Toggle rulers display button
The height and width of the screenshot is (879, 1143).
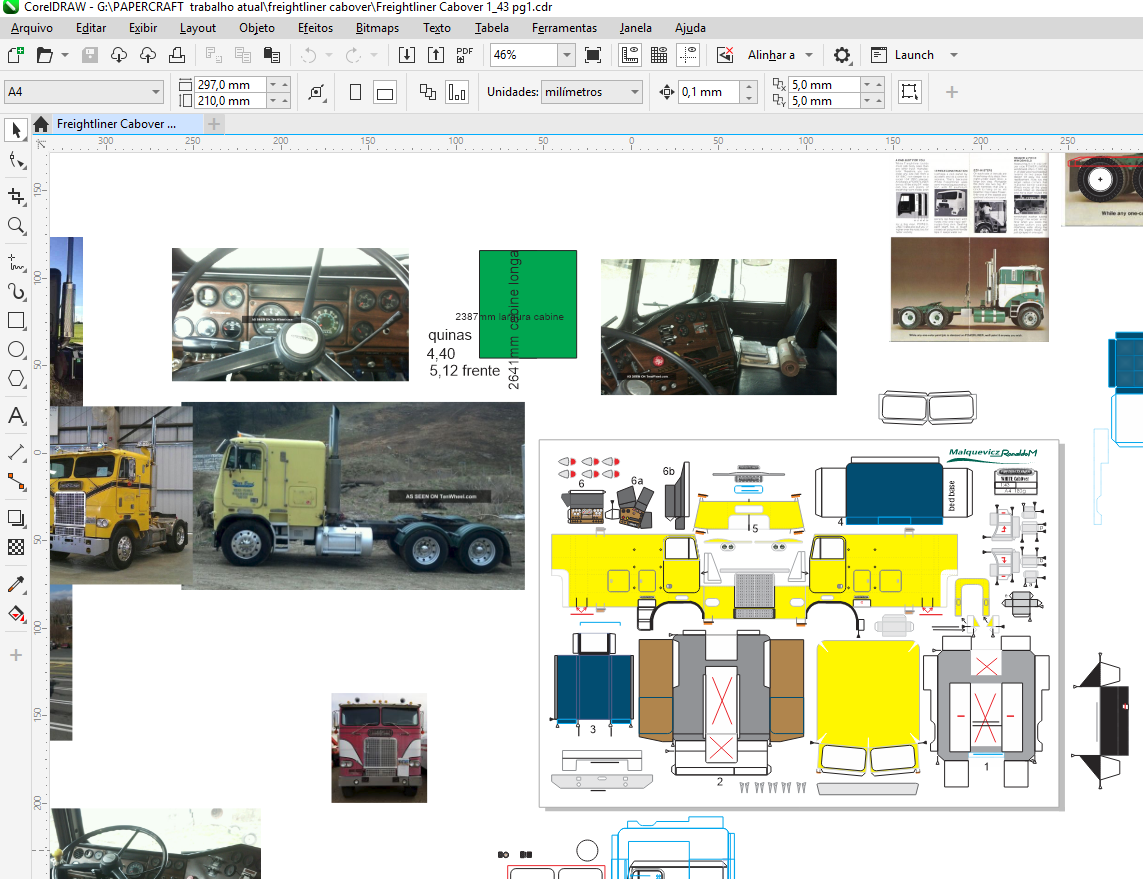coord(630,55)
